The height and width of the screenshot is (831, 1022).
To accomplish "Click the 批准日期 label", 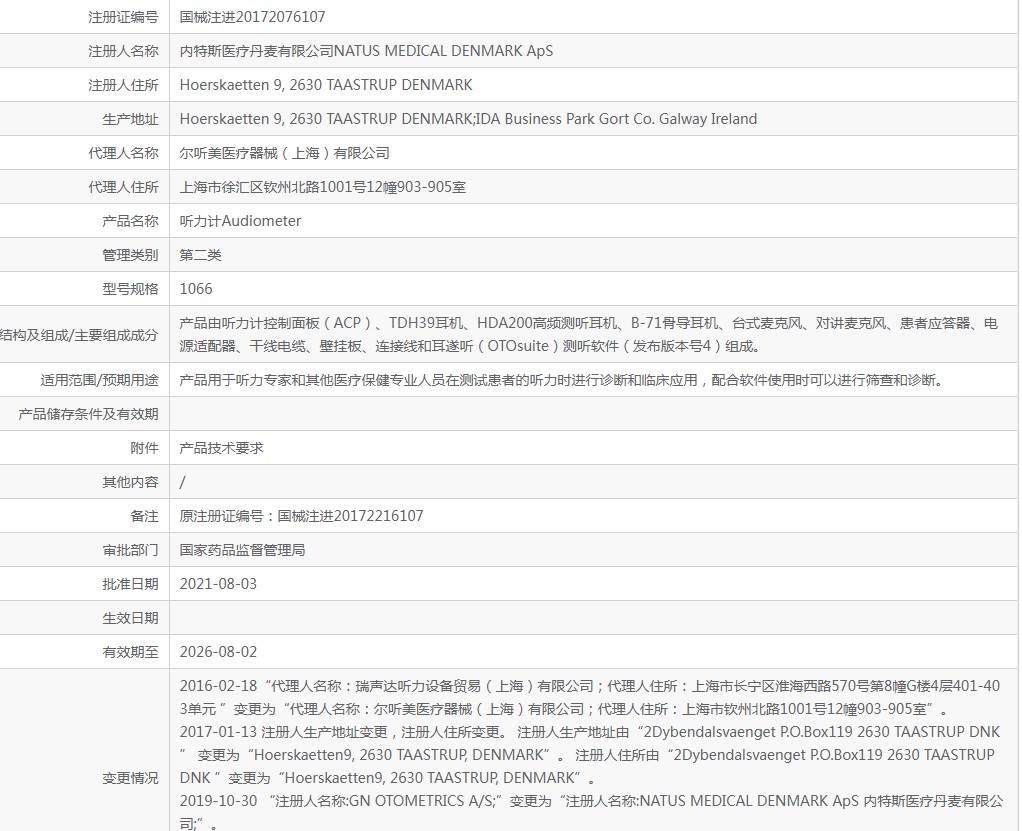I will (x=130, y=584).
